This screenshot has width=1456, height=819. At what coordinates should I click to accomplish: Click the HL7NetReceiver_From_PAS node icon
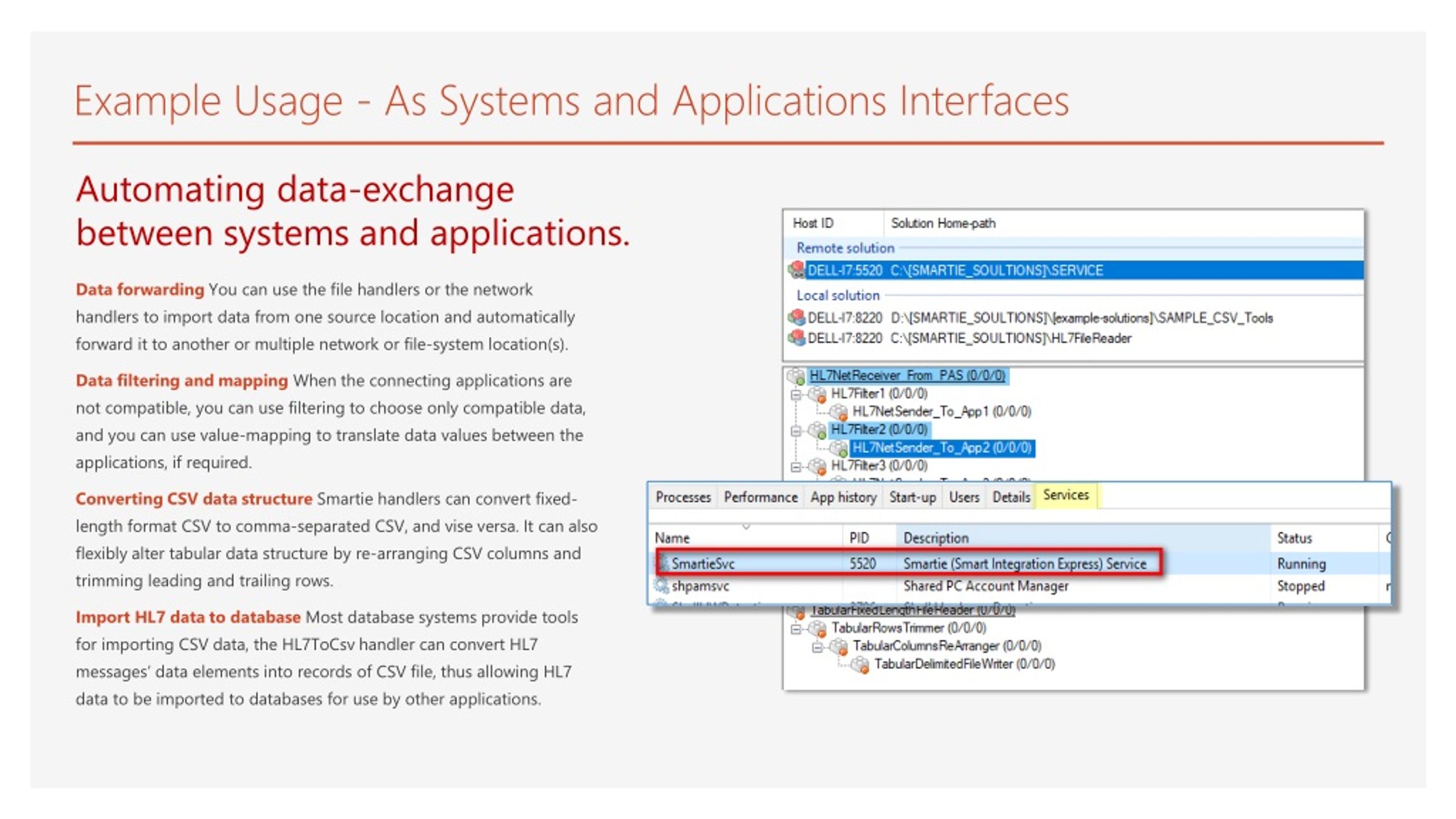click(x=796, y=375)
